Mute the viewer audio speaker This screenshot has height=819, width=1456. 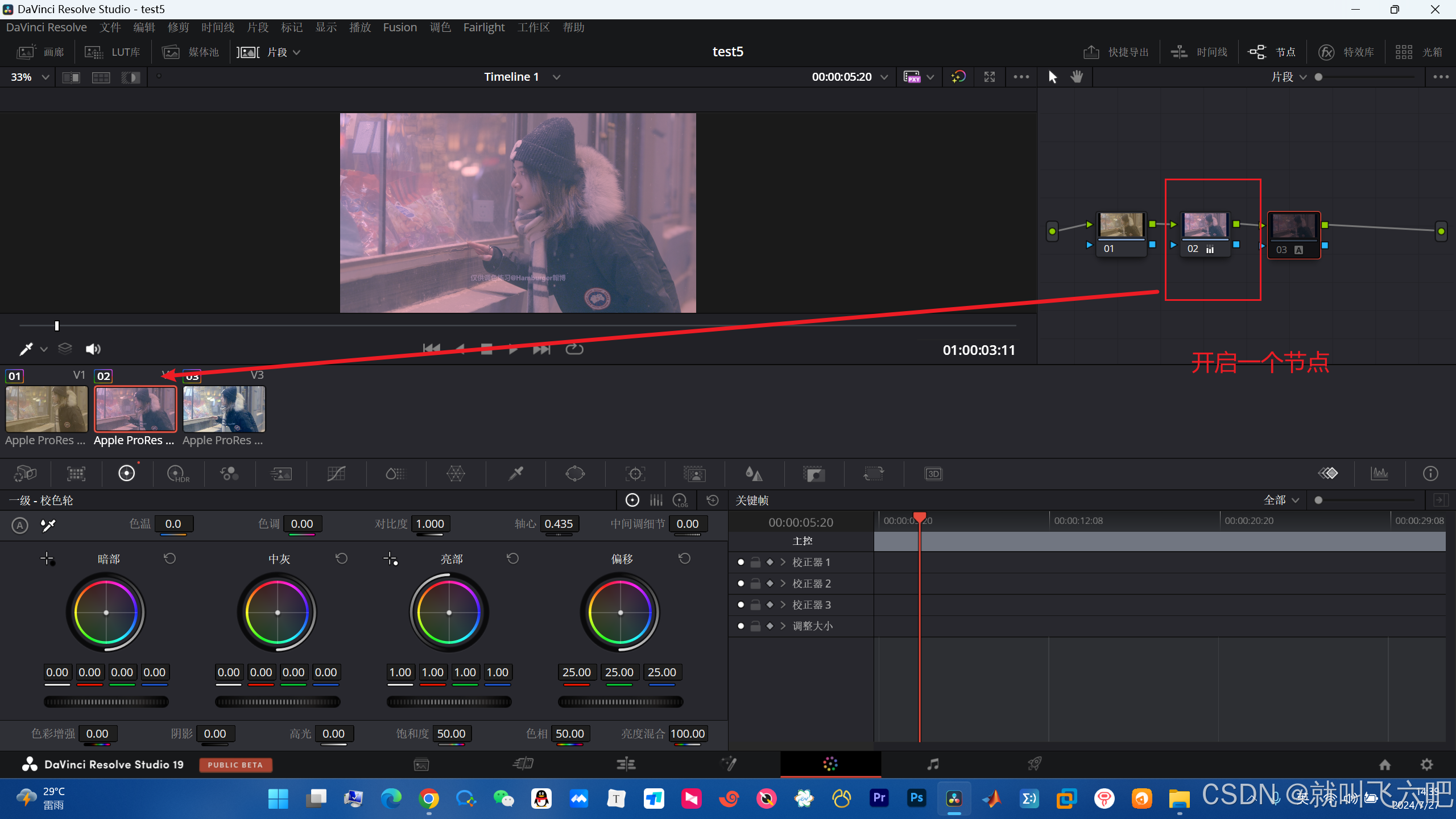(x=93, y=349)
